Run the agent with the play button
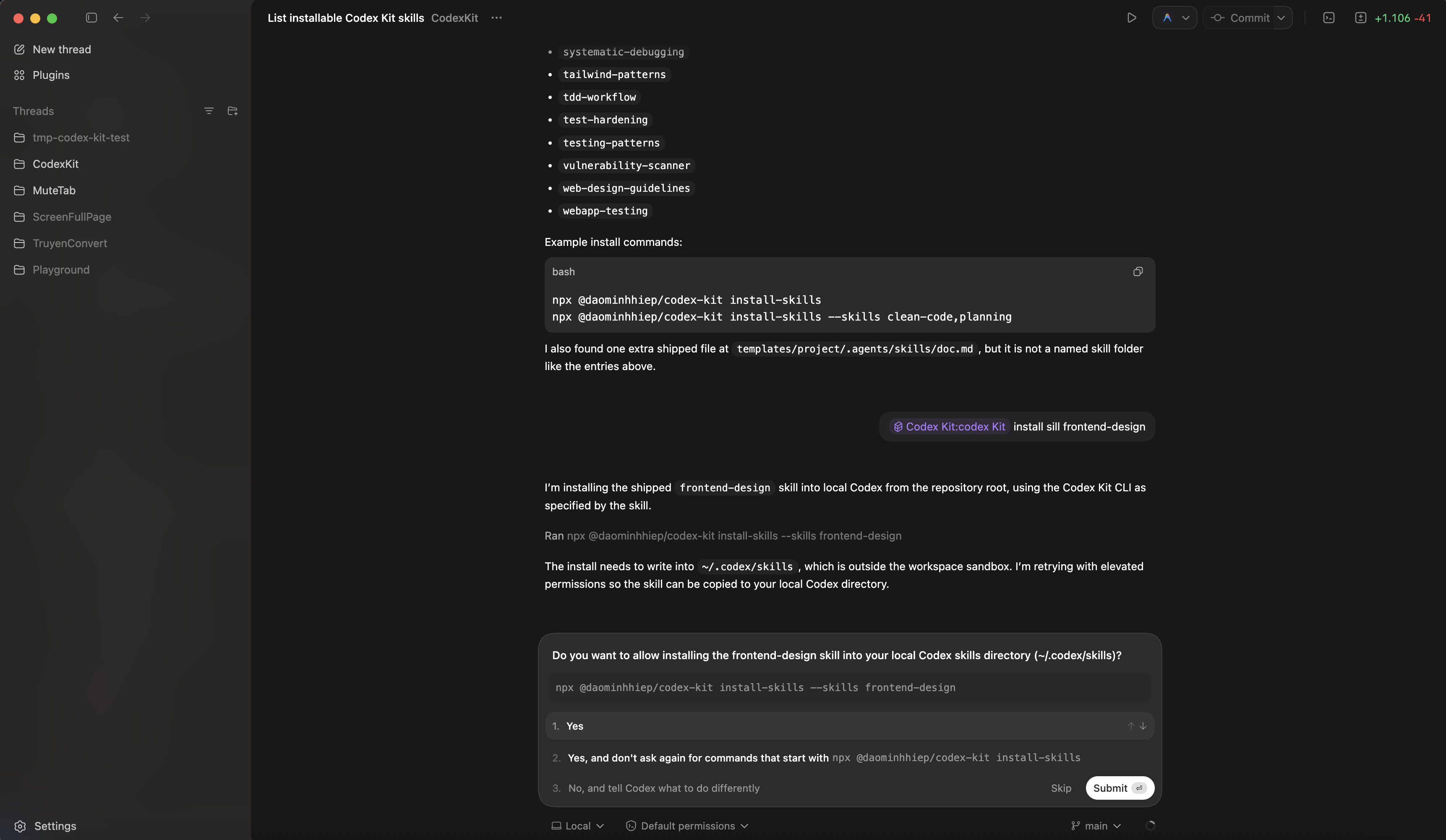 coord(1132,18)
